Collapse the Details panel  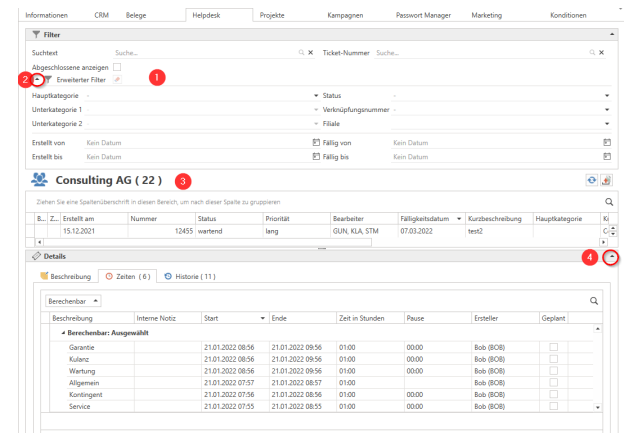[611, 257]
